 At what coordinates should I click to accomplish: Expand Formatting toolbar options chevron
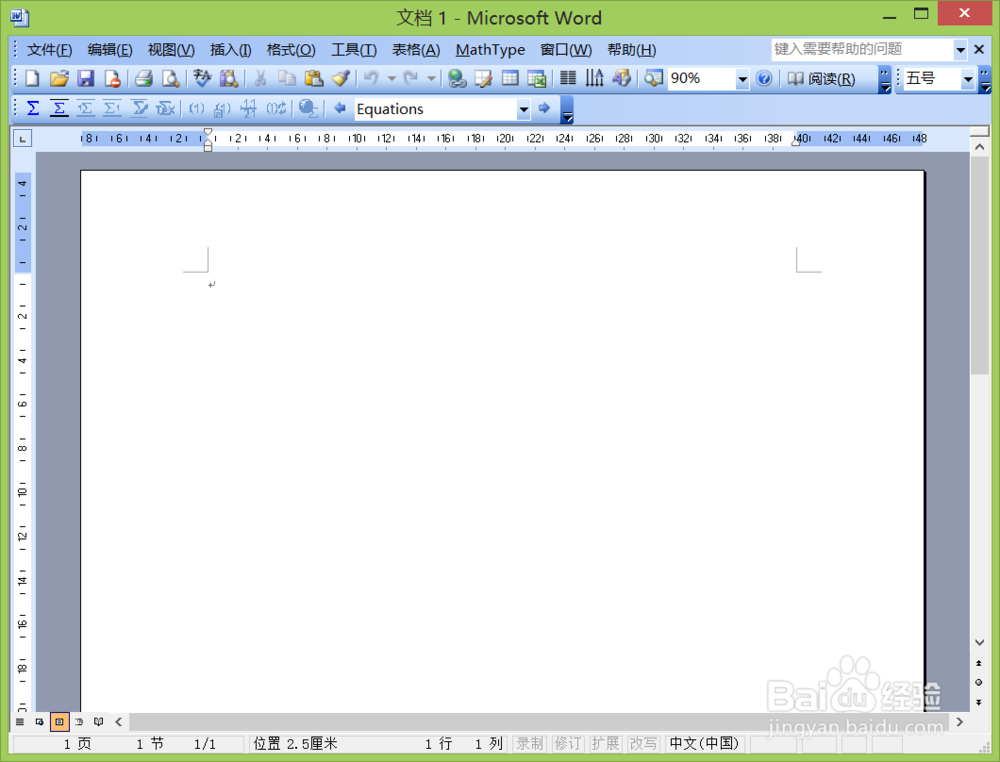(x=985, y=79)
